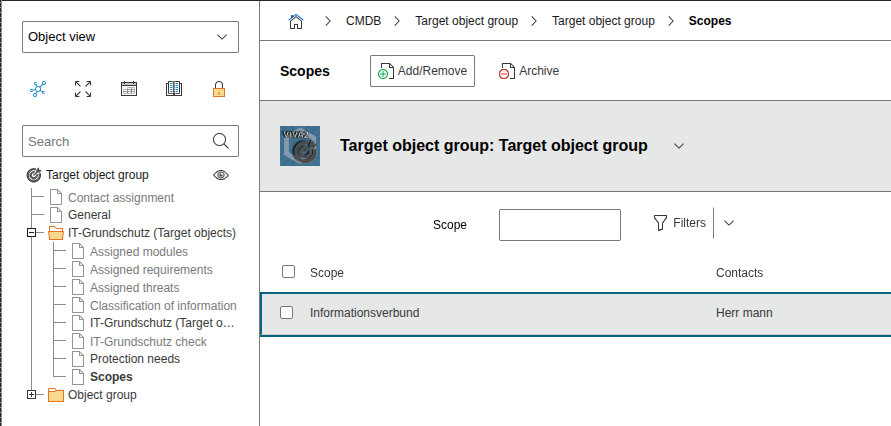891x426 pixels.
Task: Select Assigned modules tree item
Action: [139, 252]
